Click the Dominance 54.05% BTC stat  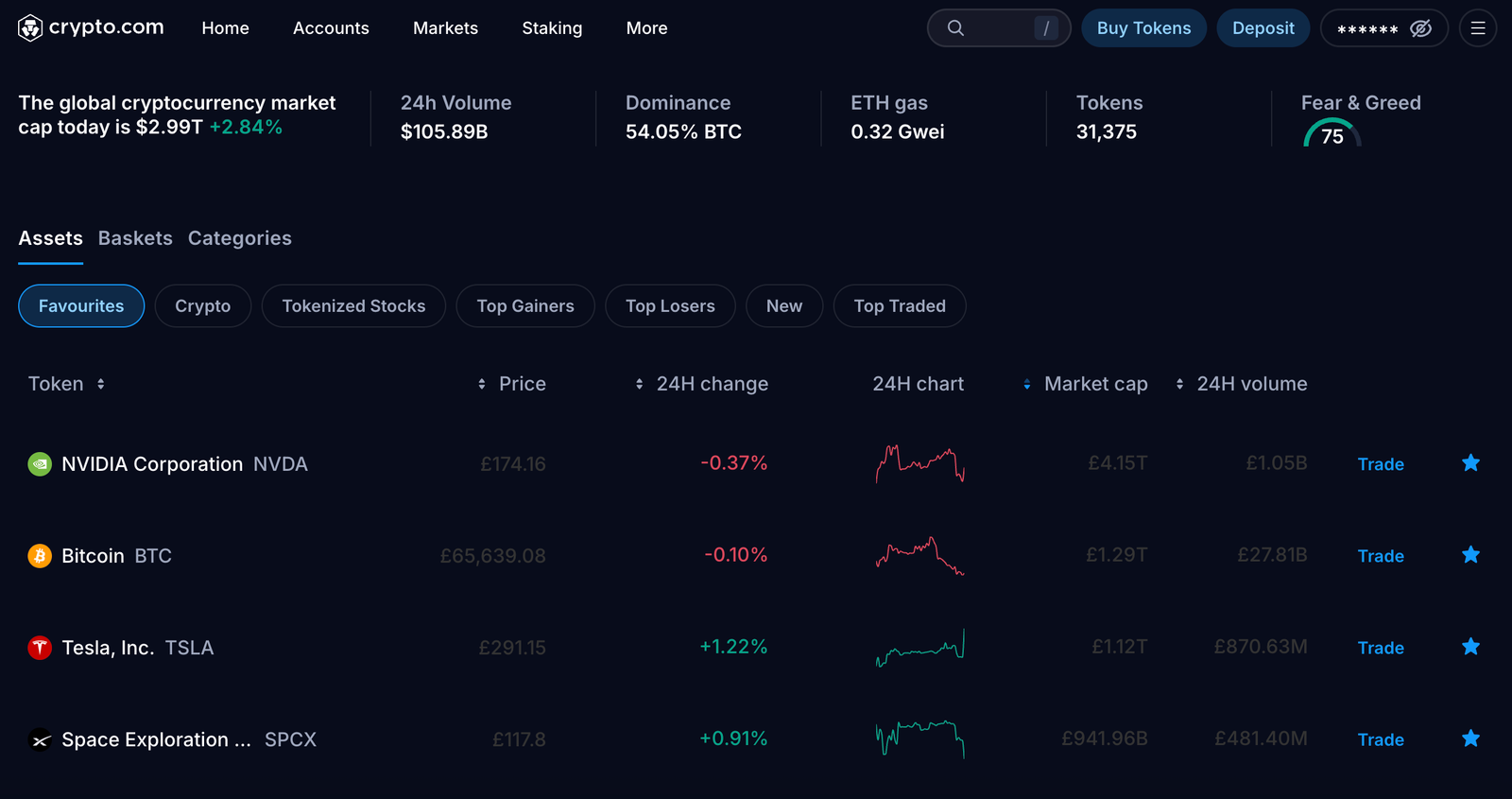point(683,117)
